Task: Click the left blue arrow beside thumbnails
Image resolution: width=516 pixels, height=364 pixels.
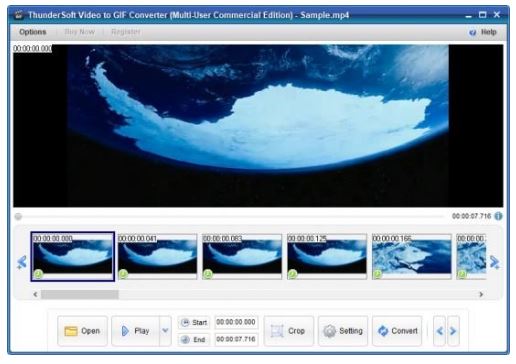Action: pos(22,262)
